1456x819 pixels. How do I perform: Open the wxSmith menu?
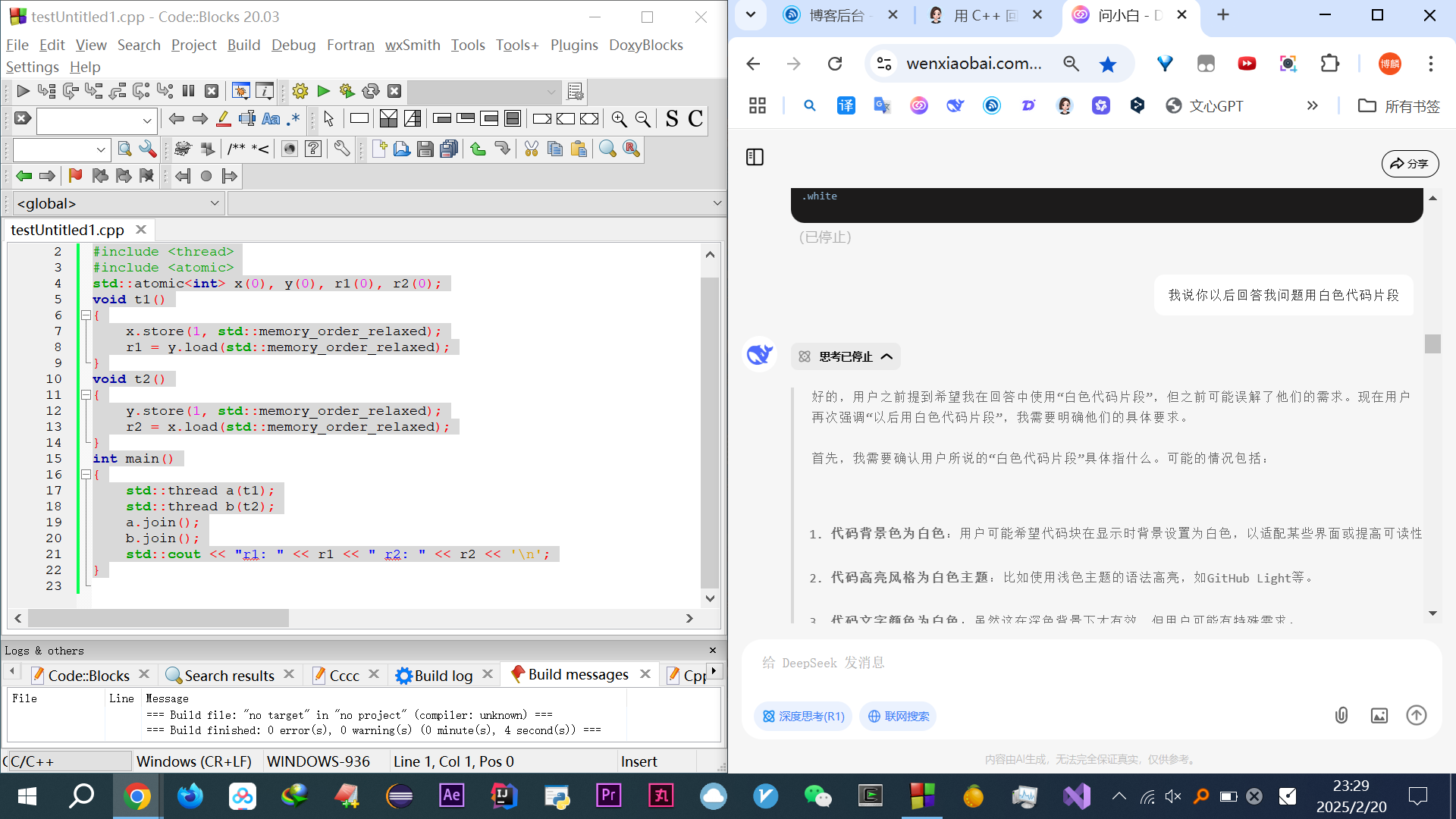(x=413, y=45)
